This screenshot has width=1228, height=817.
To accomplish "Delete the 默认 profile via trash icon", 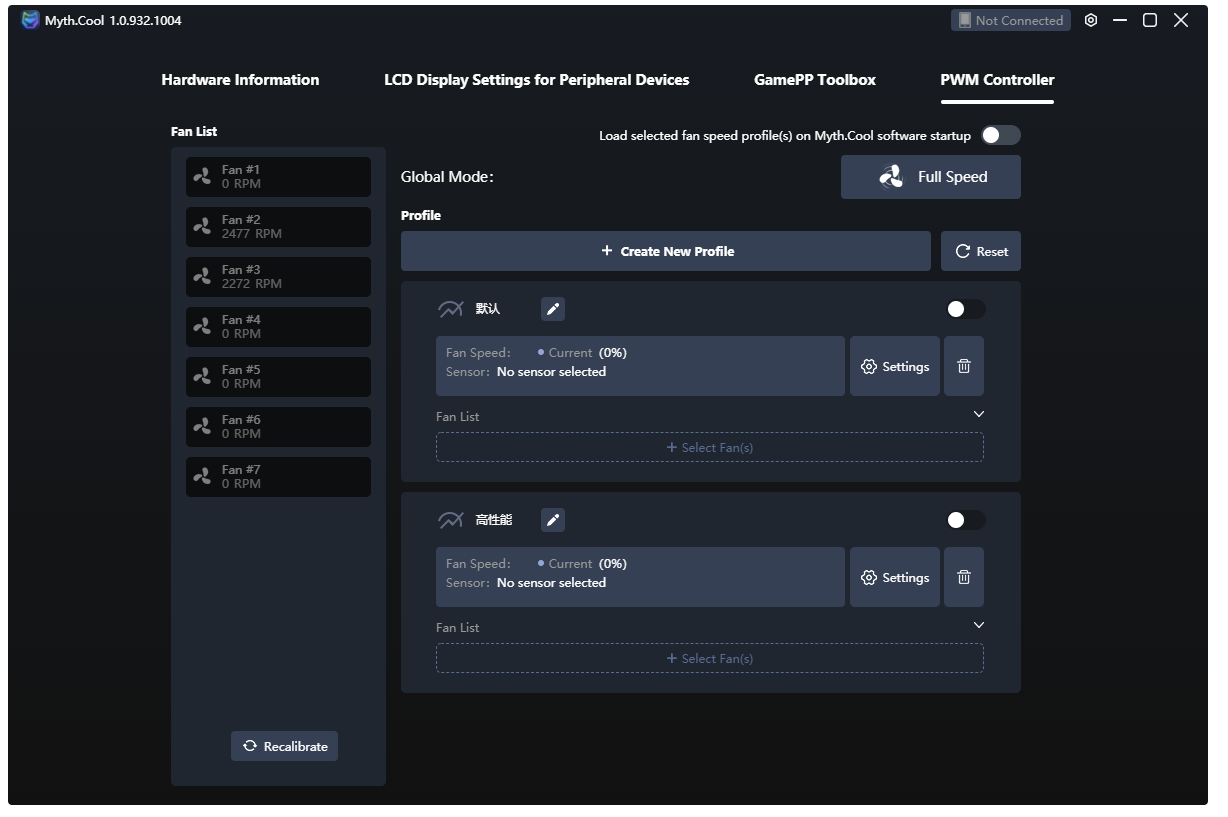I will tap(964, 366).
